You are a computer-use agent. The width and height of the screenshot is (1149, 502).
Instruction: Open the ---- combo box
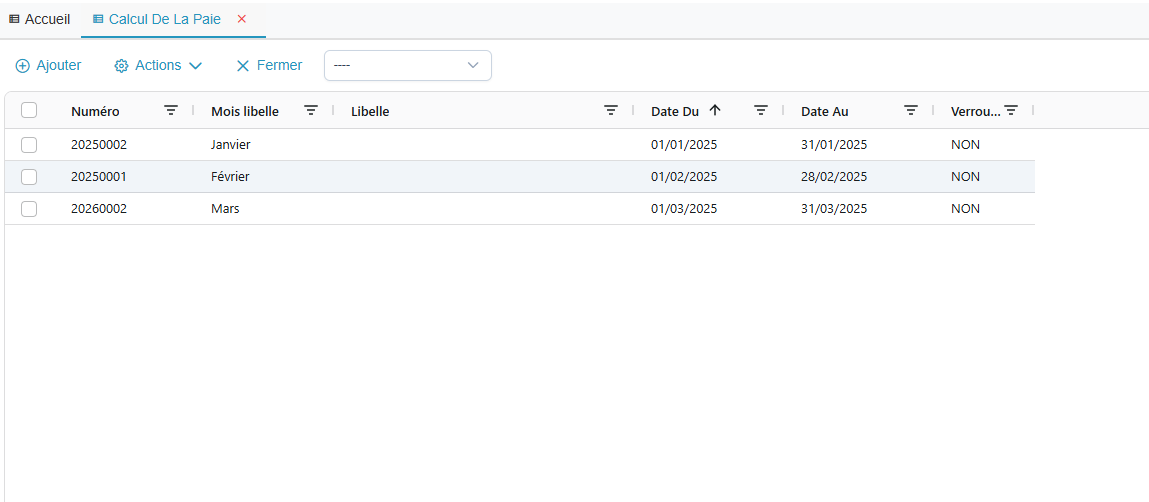[407, 66]
